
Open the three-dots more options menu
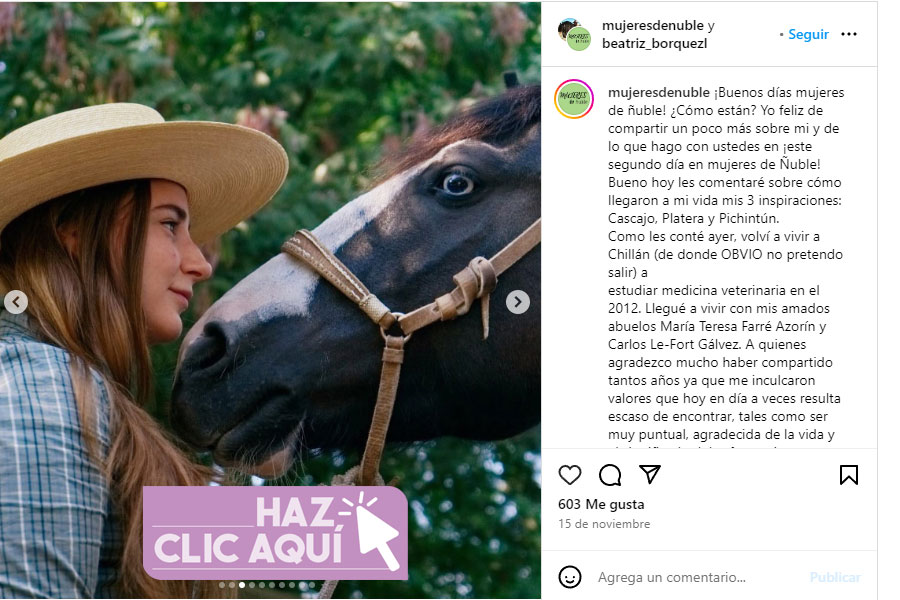[x=848, y=34]
